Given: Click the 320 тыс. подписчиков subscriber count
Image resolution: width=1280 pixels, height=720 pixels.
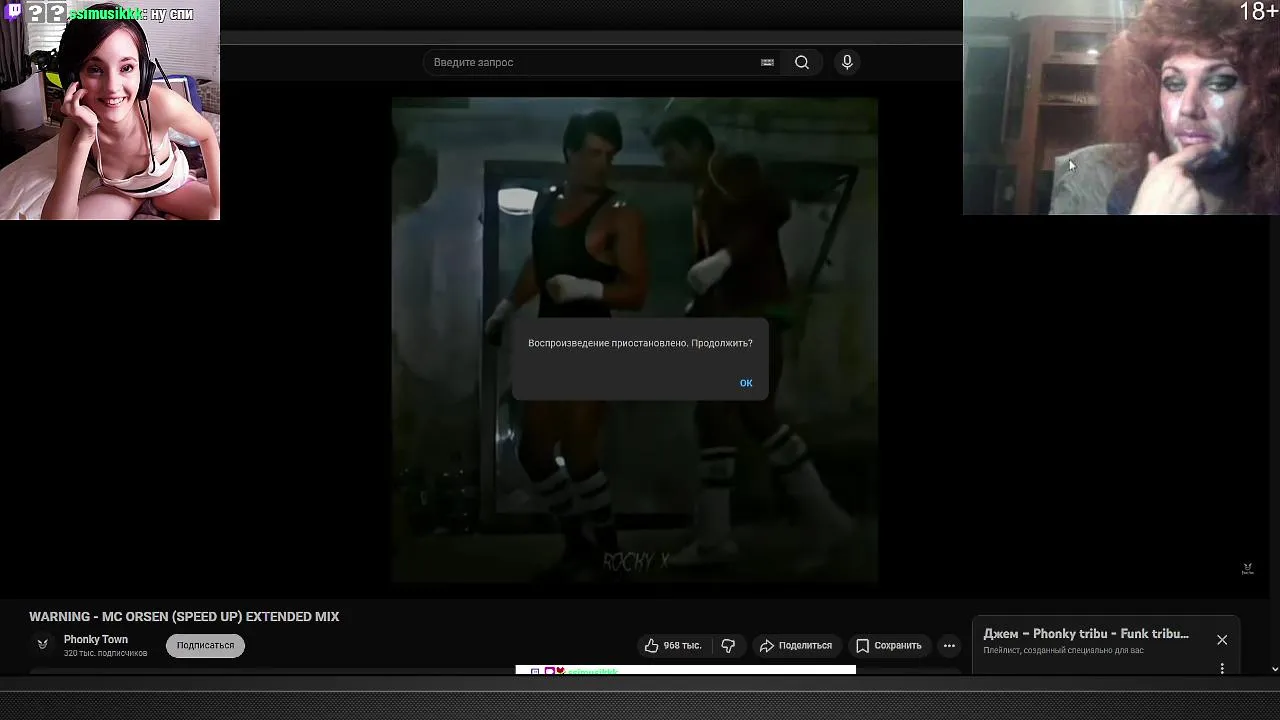Looking at the screenshot, I should (x=105, y=653).
